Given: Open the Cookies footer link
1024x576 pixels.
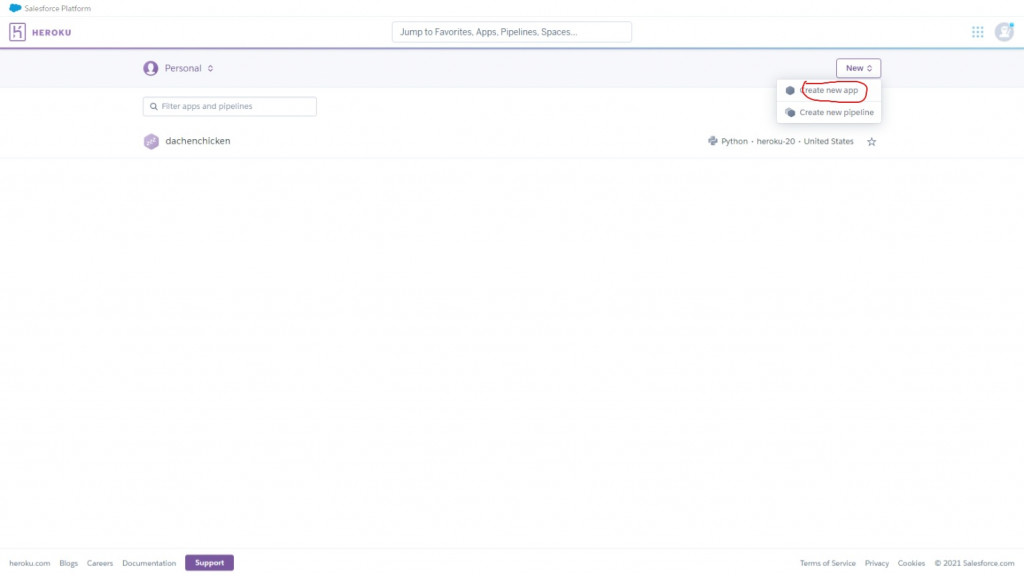Looking at the screenshot, I should pos(911,563).
